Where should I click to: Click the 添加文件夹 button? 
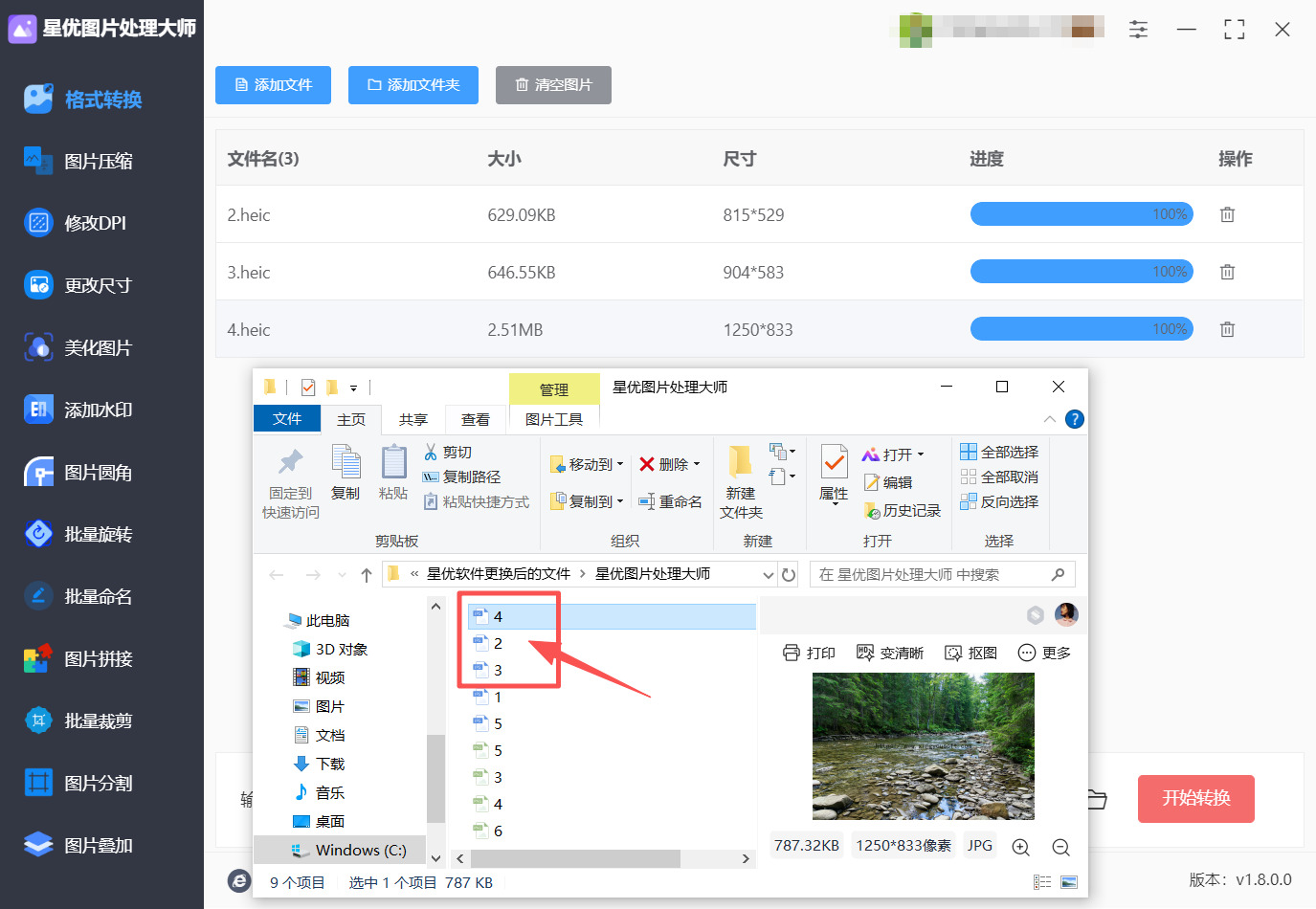(413, 85)
